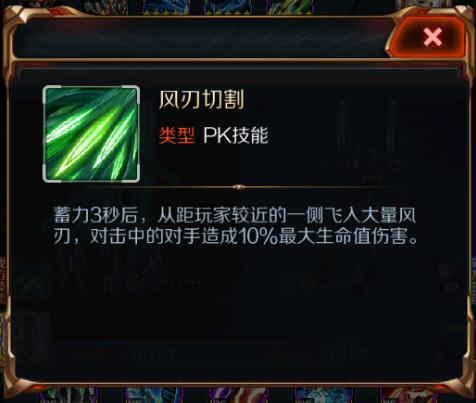476x403 pixels.
Task: Click the grey creature thumbnail above the popup
Action: point(105,7)
